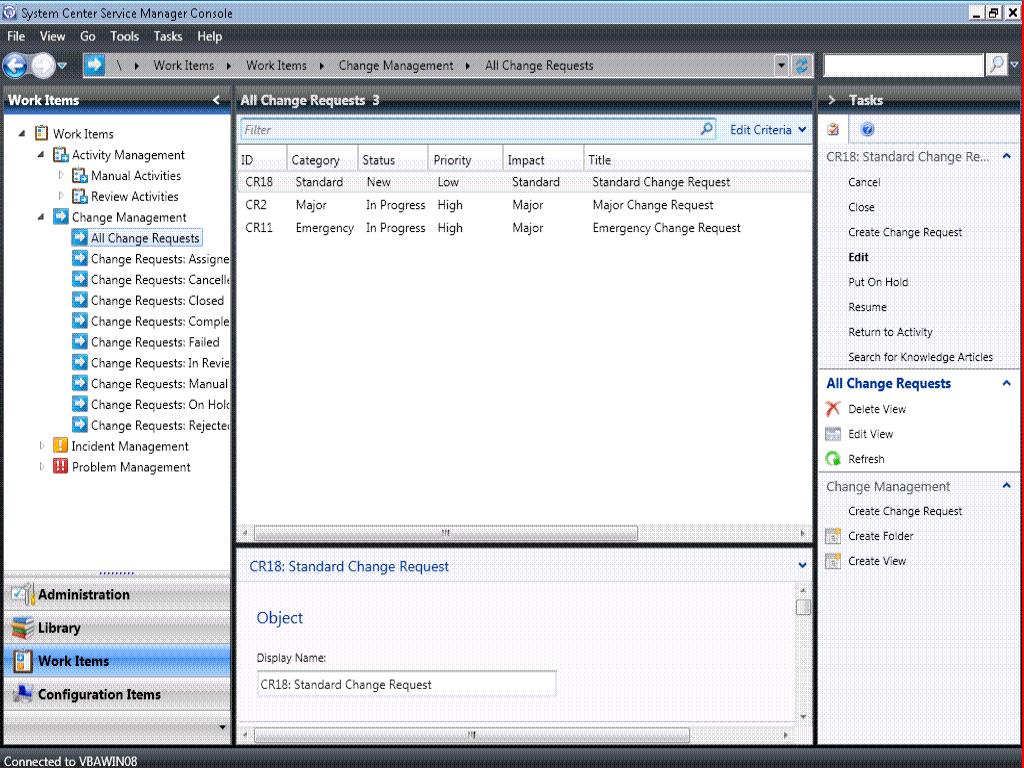Collapse the Work Items root node
Viewport: 1024px width, 768px height.
click(22, 133)
